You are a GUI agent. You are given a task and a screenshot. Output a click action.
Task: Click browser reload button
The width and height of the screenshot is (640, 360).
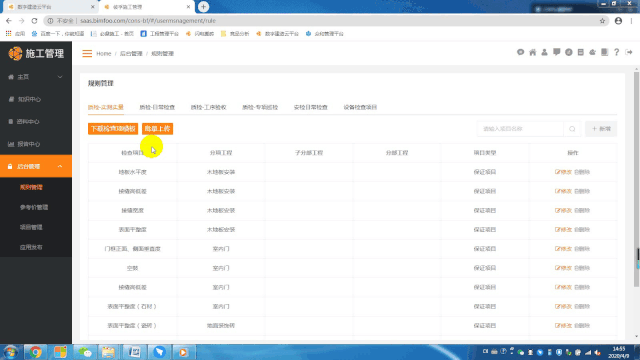coord(34,21)
